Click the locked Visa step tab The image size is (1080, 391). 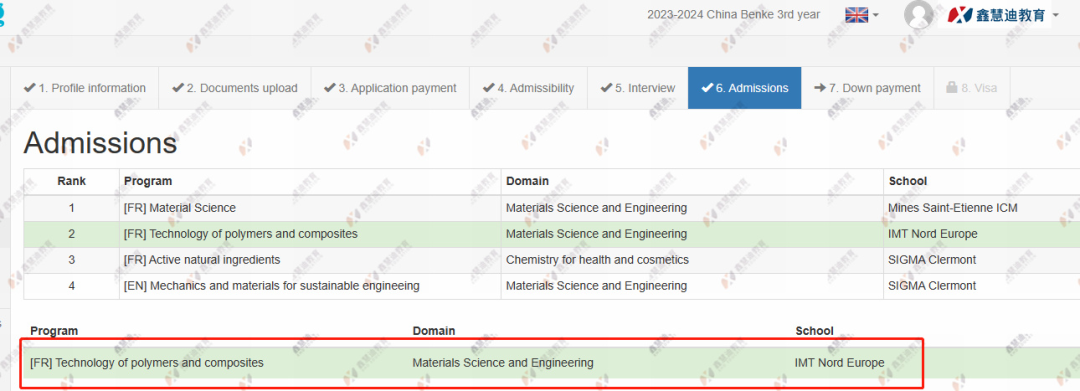click(972, 88)
